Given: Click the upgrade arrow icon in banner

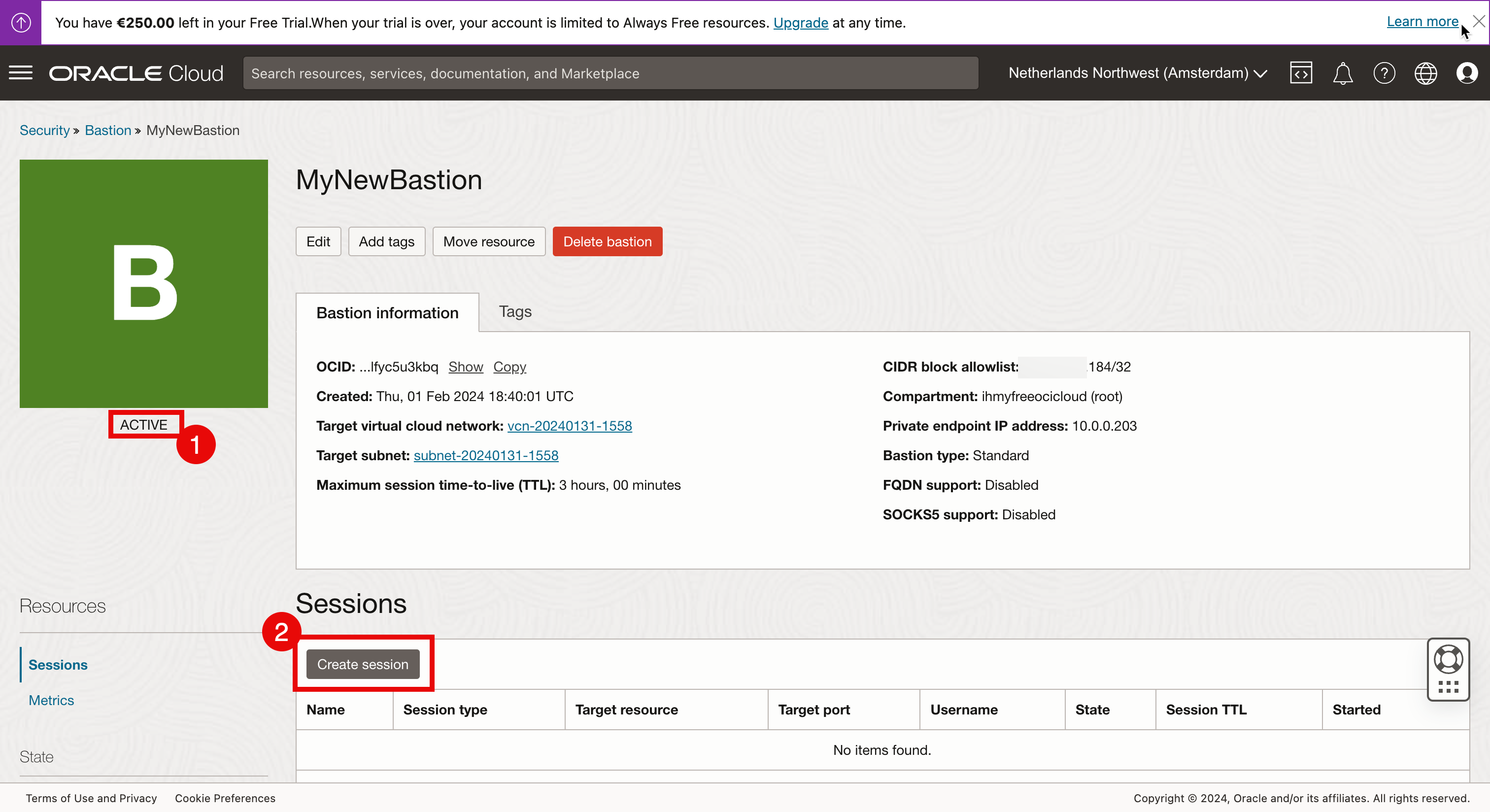Looking at the screenshot, I should tap(21, 23).
